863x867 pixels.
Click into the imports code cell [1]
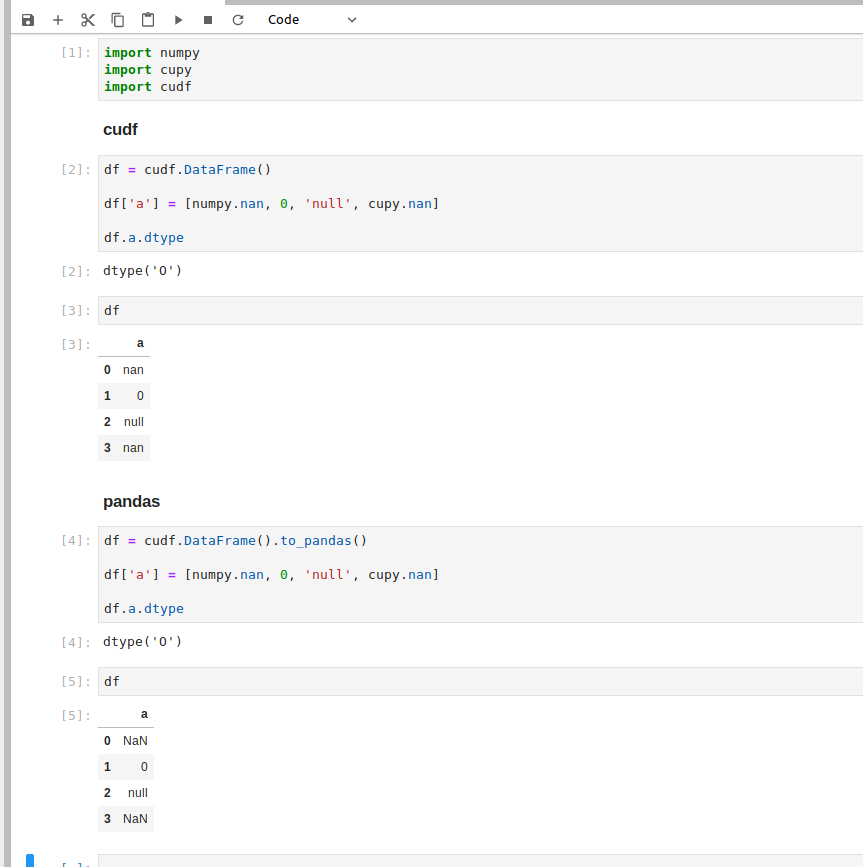(x=480, y=70)
